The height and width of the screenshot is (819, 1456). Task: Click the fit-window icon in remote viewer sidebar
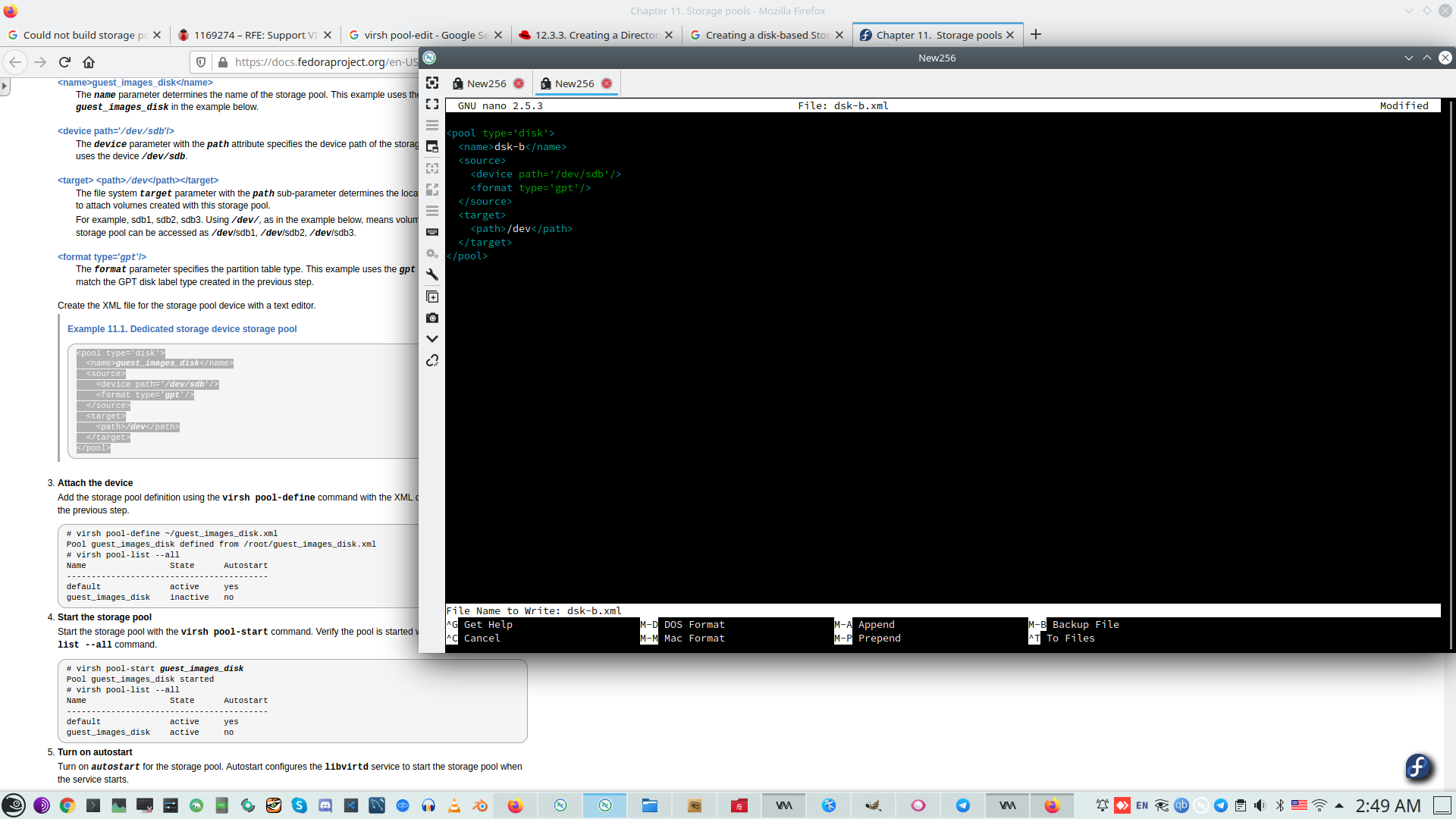432,83
